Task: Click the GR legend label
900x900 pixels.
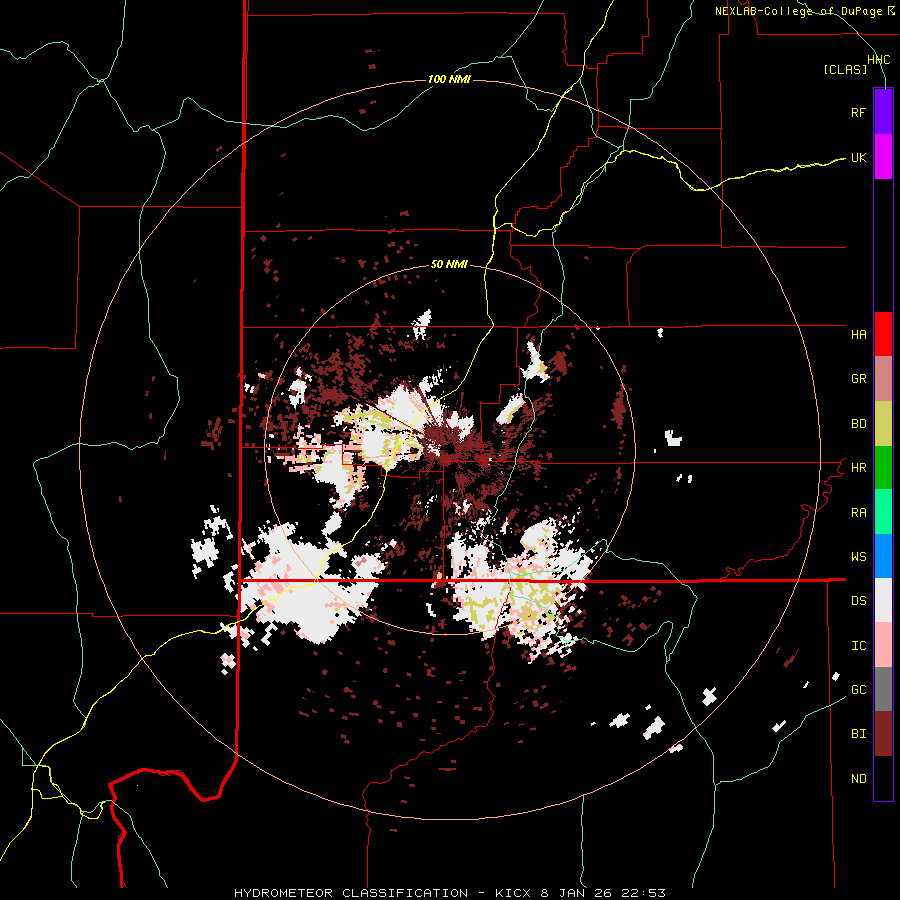Action: click(x=858, y=379)
